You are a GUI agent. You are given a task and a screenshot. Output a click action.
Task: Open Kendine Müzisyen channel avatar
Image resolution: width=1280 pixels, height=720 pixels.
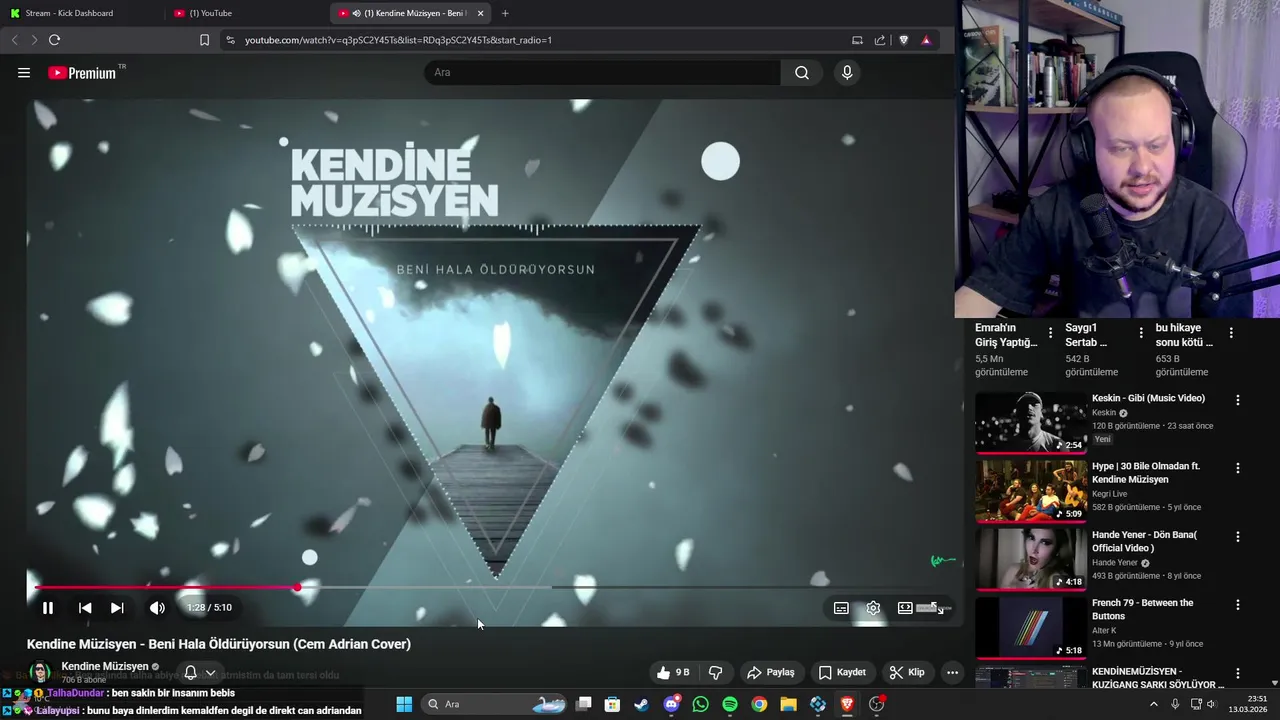pyautogui.click(x=40, y=672)
